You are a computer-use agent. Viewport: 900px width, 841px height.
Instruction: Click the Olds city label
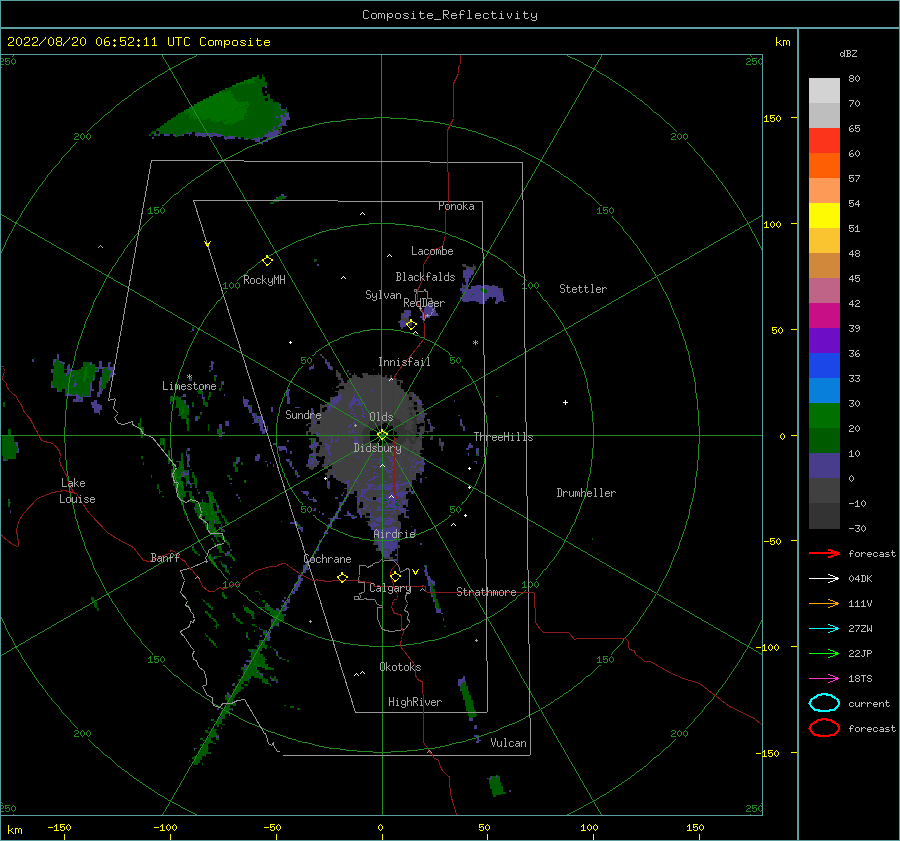[381, 417]
